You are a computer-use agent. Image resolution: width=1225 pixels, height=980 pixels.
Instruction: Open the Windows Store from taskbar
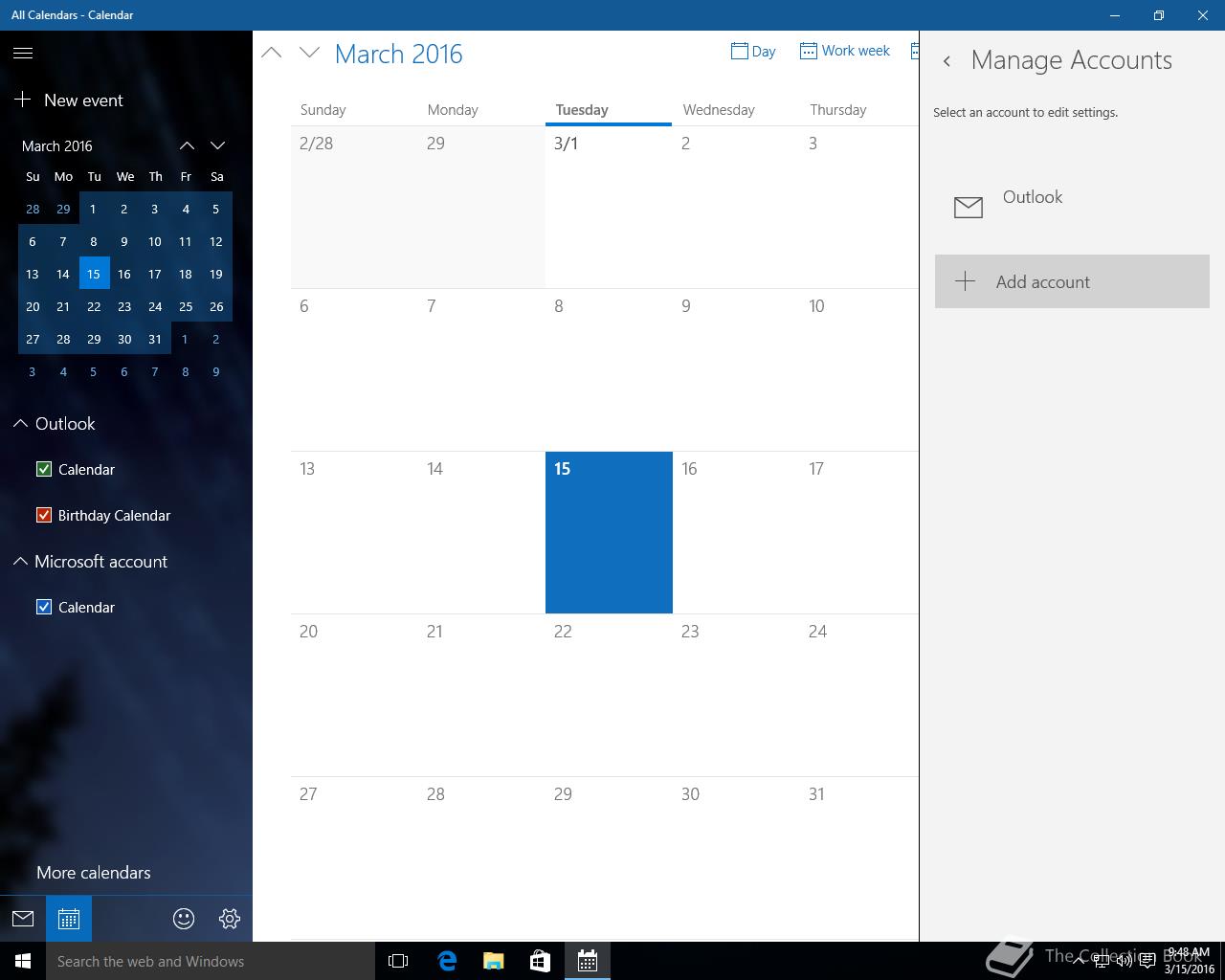540,961
